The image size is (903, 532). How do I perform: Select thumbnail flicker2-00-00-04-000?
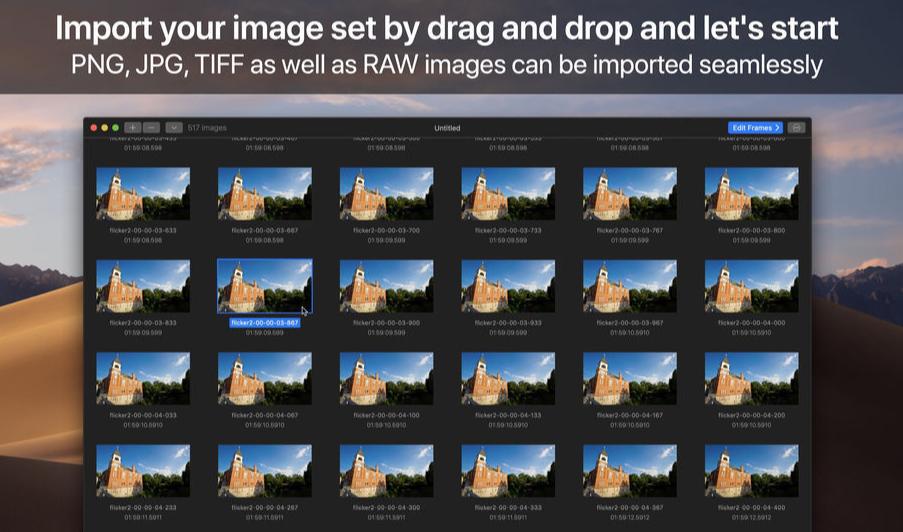pyautogui.click(x=751, y=286)
